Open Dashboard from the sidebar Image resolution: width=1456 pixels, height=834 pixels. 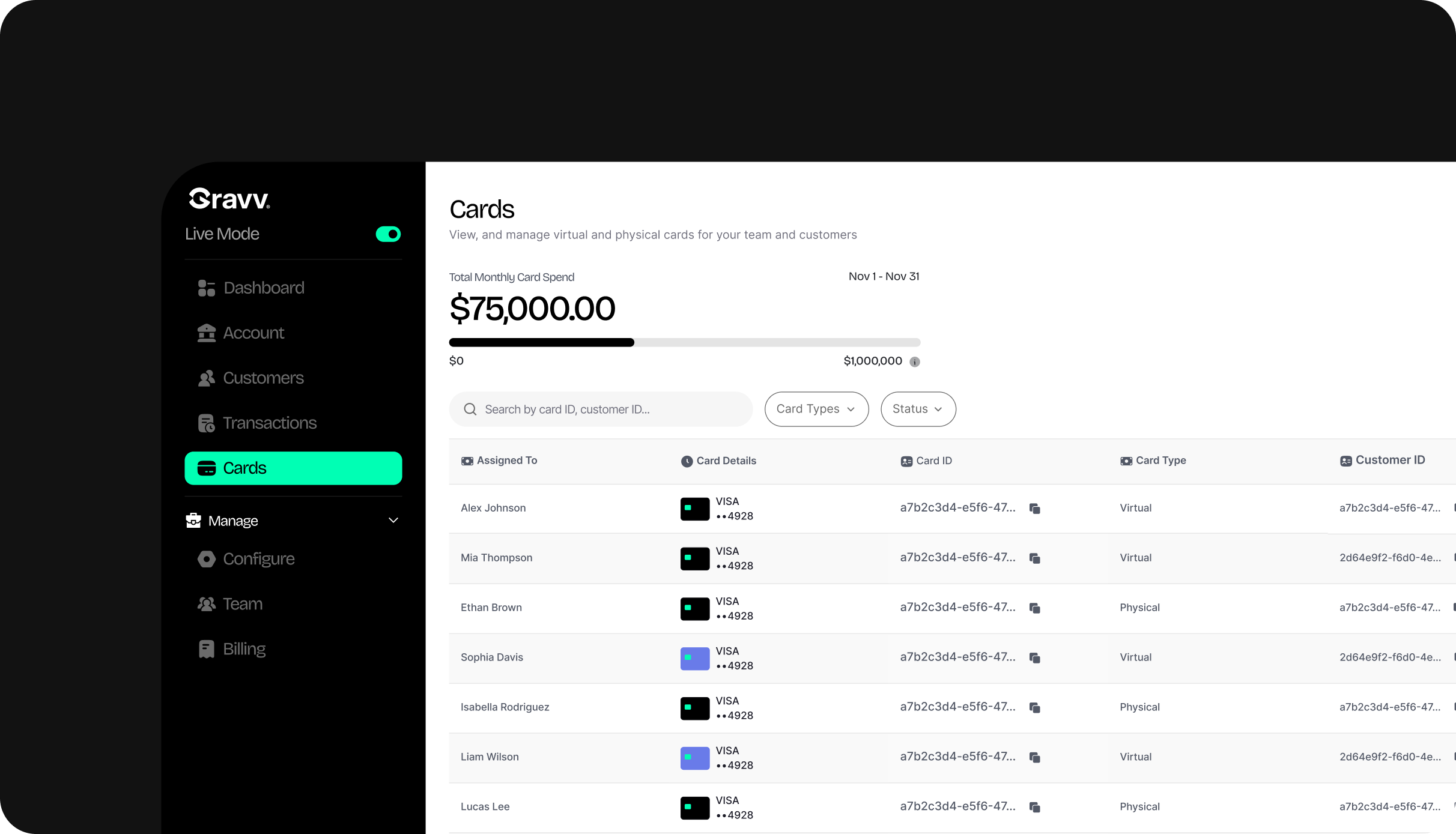263,288
